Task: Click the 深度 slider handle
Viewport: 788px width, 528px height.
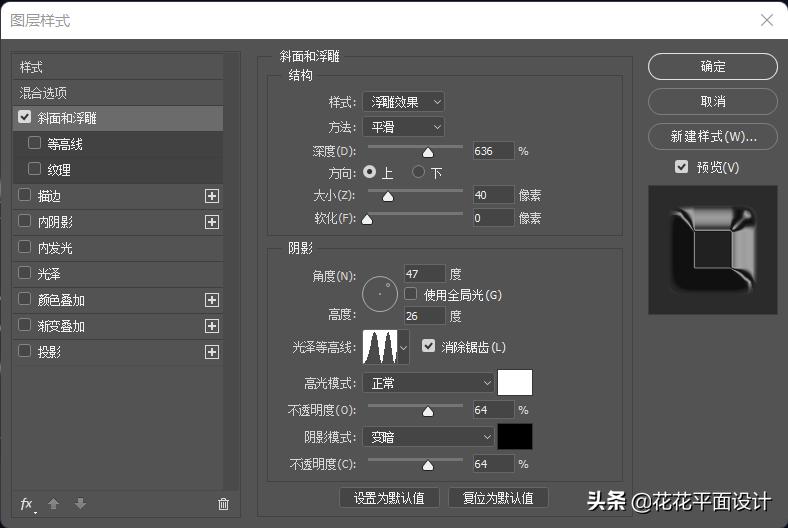Action: tap(428, 153)
